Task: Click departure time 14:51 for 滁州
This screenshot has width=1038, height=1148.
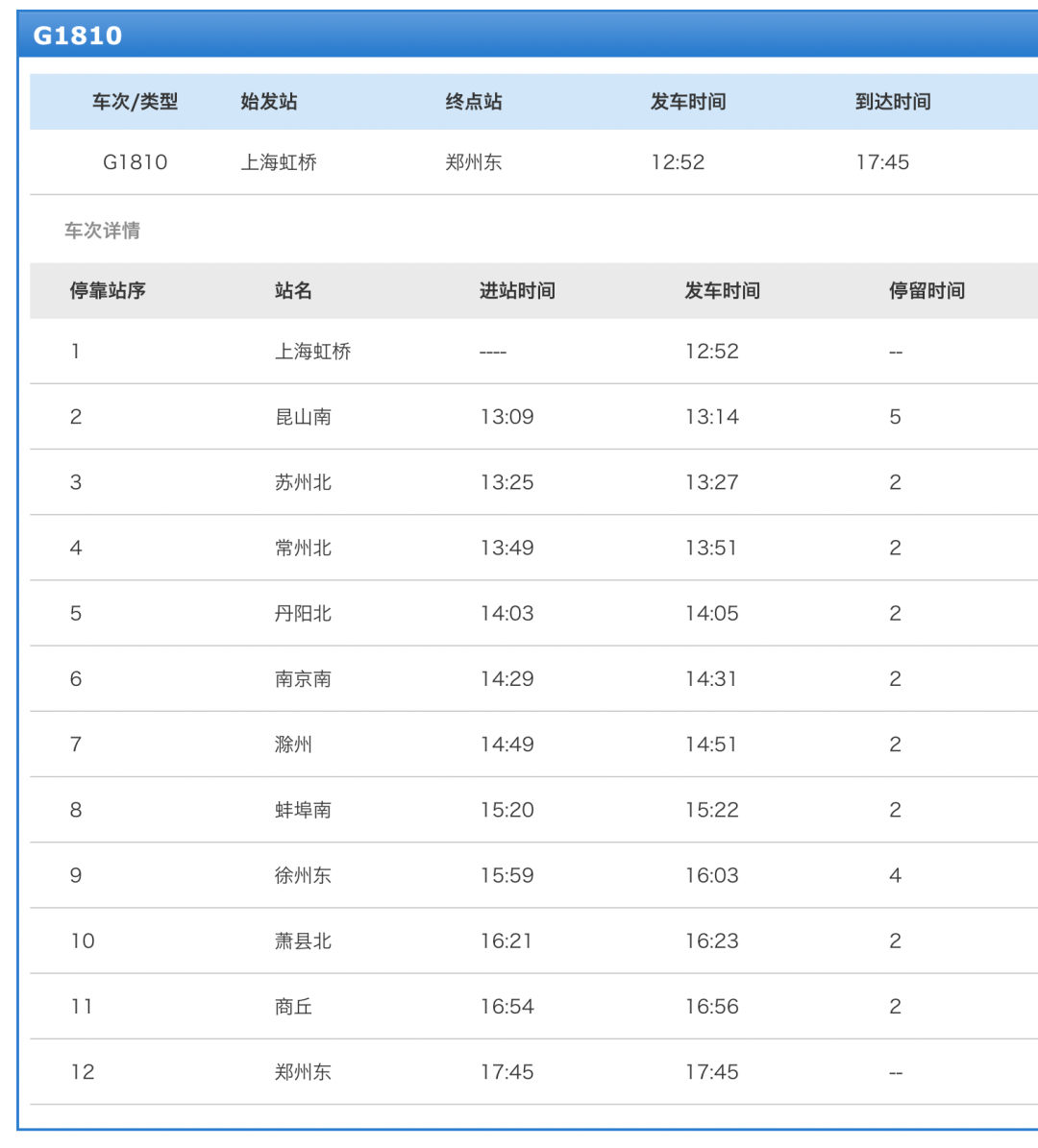Action: click(711, 745)
